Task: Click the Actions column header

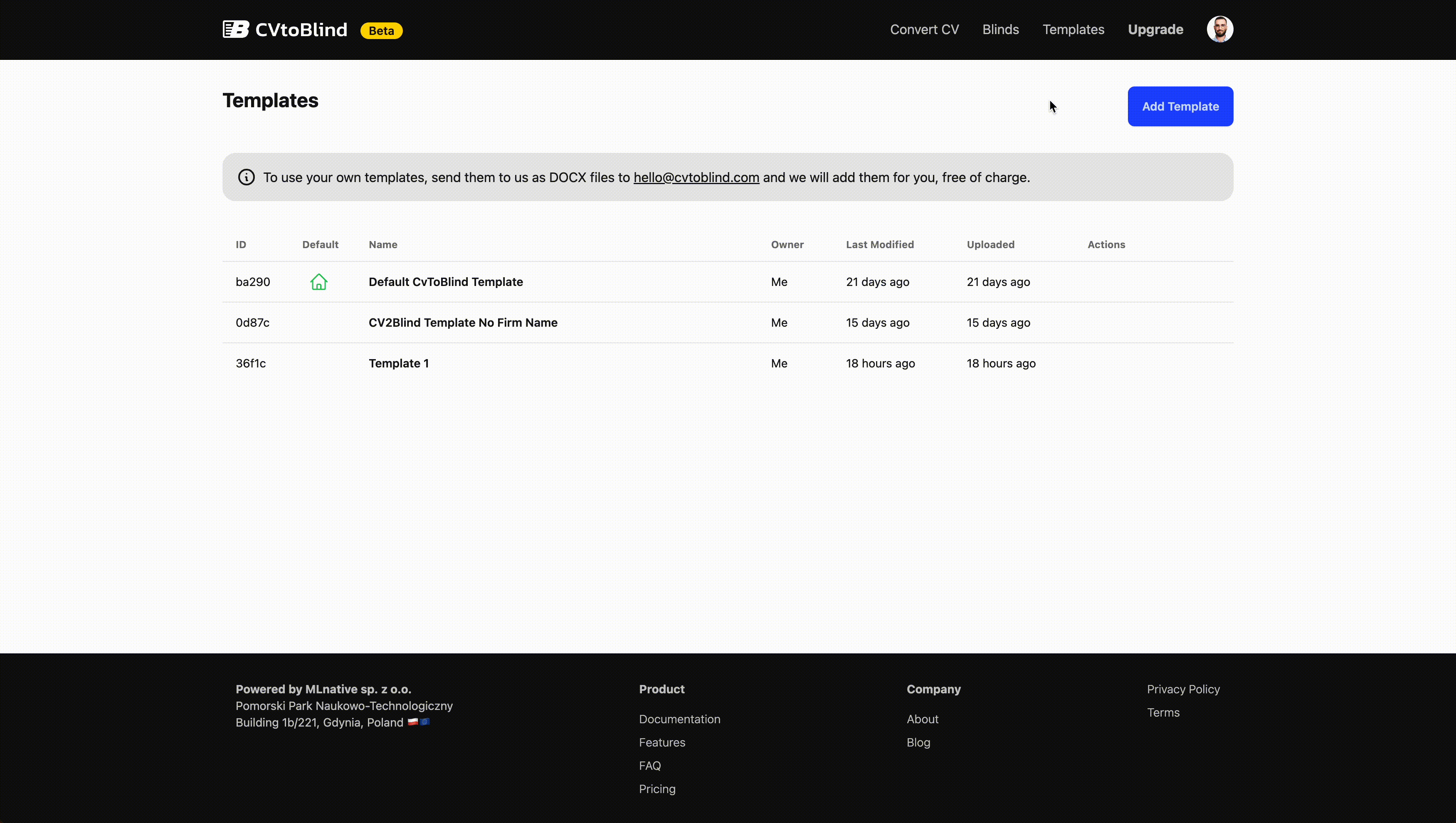Action: pyautogui.click(x=1106, y=244)
